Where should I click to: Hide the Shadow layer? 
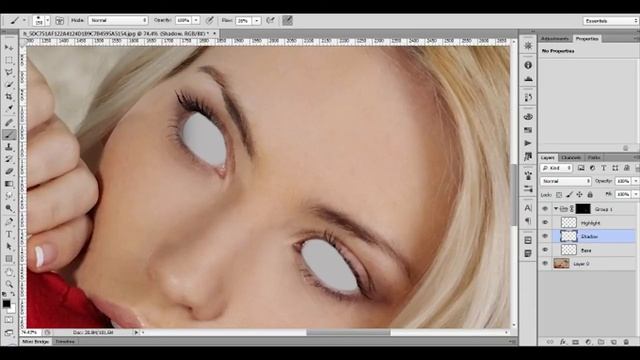click(x=545, y=236)
